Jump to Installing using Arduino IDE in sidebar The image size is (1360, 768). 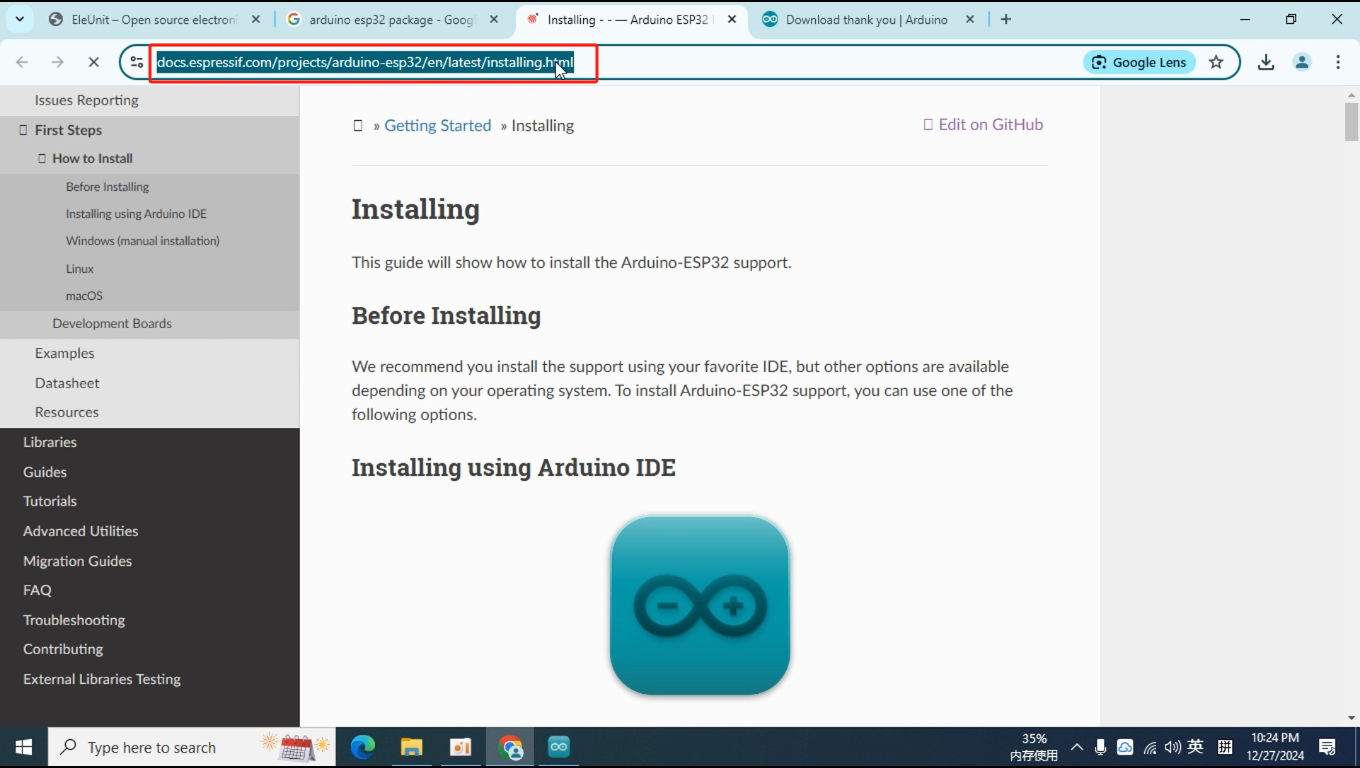coord(136,214)
